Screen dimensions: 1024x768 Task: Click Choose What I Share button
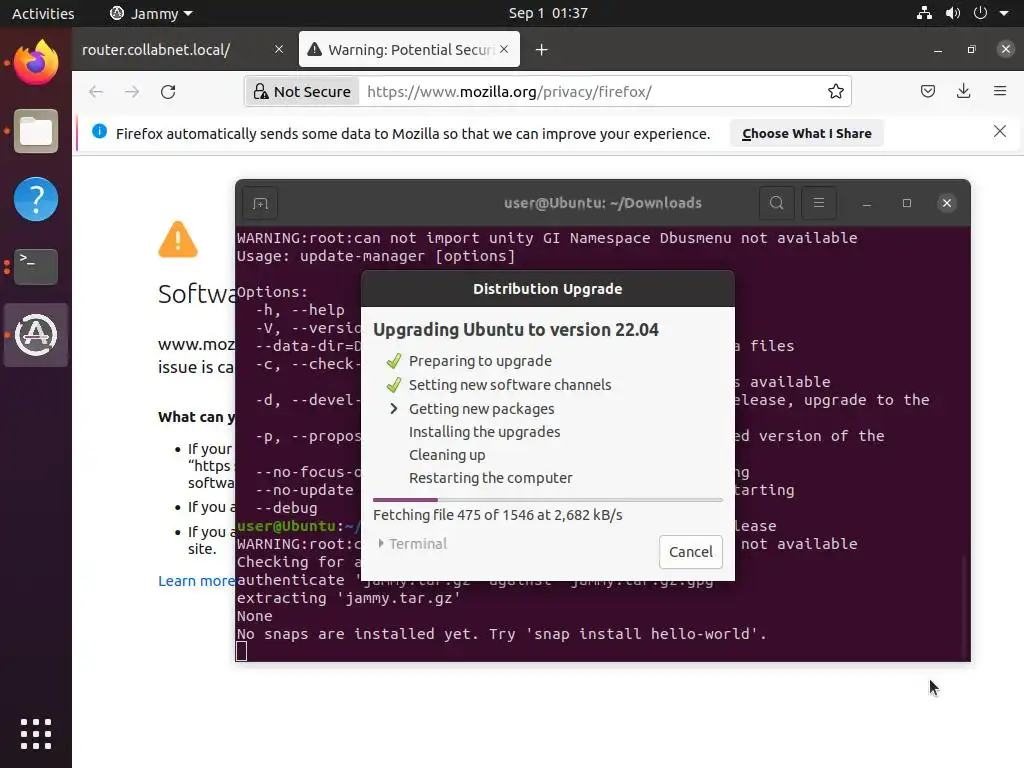pos(807,133)
